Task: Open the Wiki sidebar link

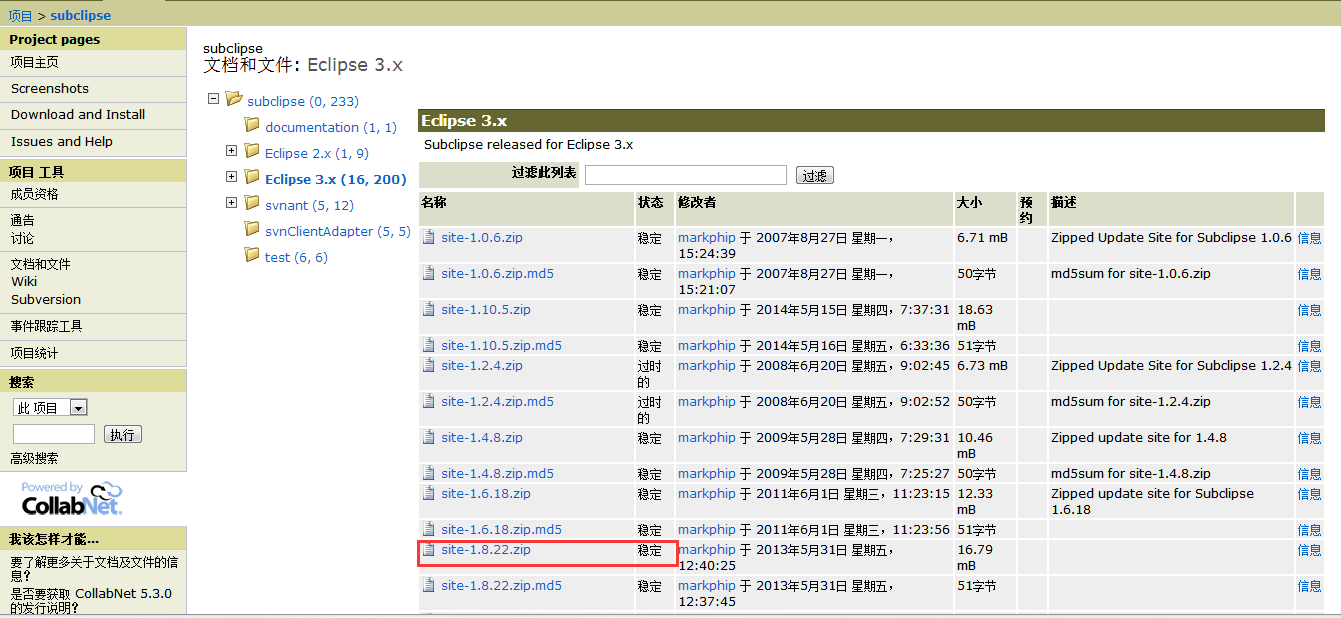Action: click(24, 282)
